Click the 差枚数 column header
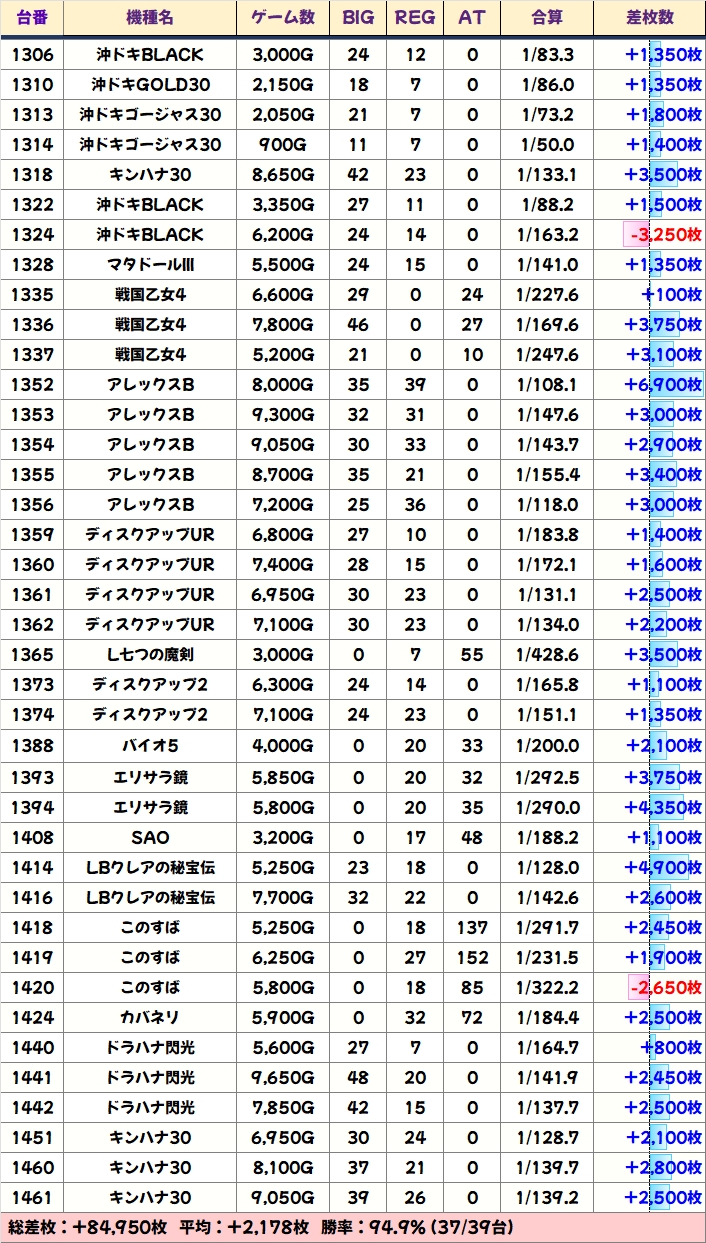Screen dimensions: 706x1243 (x=649, y=18)
